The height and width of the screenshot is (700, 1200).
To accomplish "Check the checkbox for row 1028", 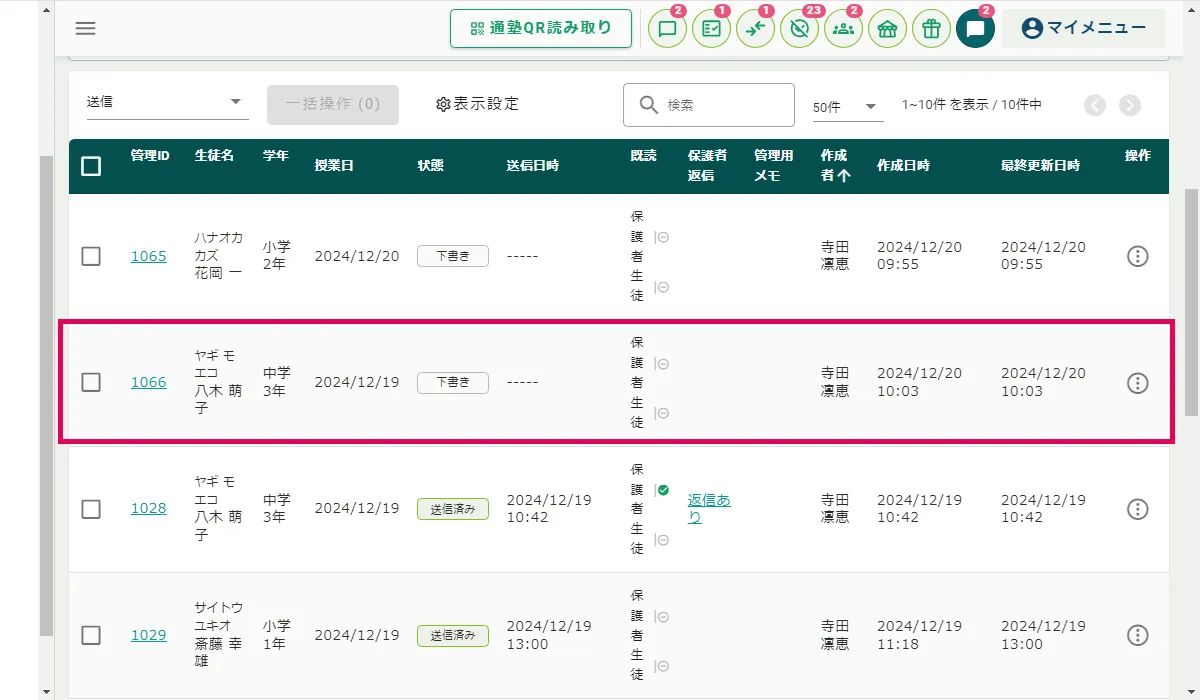I will [91, 509].
